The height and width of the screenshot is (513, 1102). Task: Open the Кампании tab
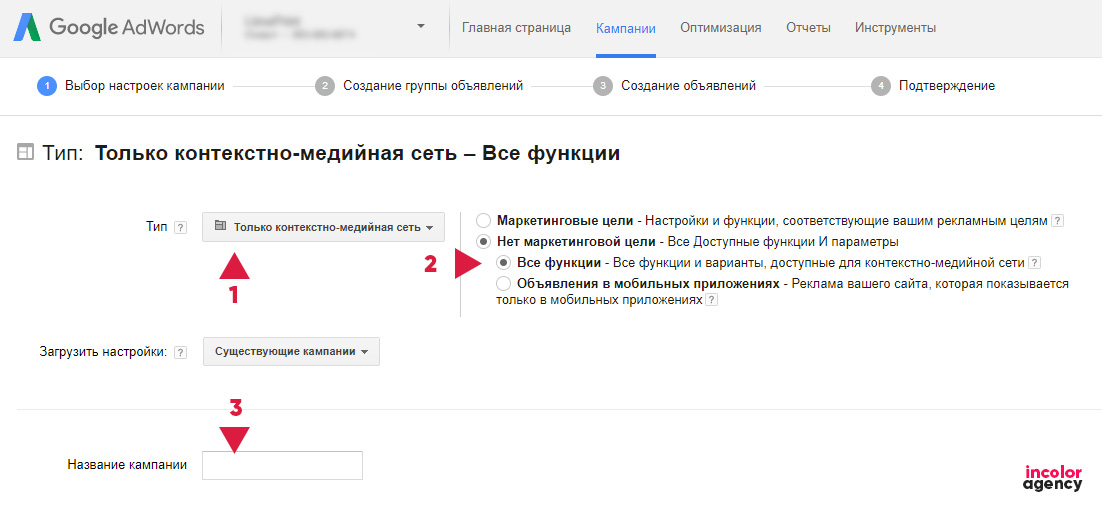625,29
